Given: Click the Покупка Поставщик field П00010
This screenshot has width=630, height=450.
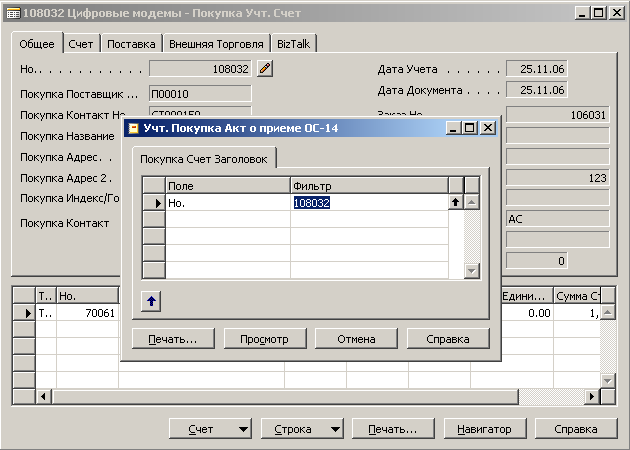Looking at the screenshot, I should tap(200, 94).
